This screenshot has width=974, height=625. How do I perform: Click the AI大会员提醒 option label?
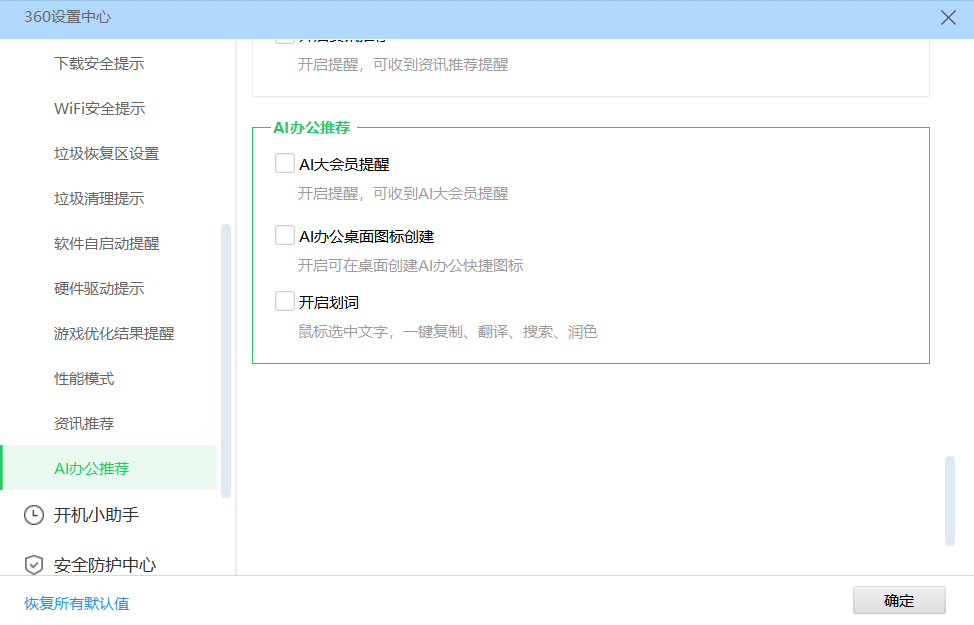click(344, 165)
